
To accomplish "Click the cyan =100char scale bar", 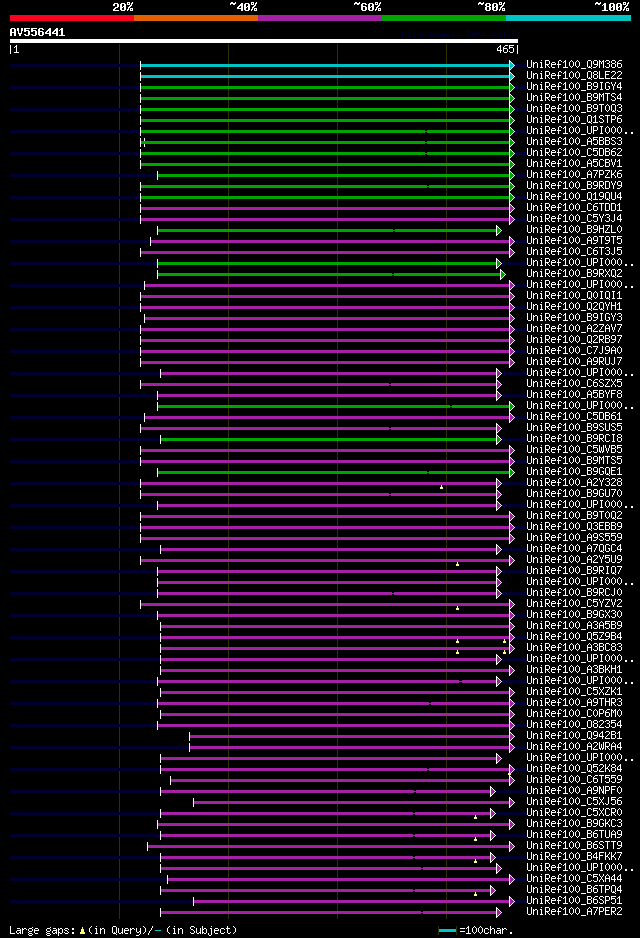I will pyautogui.click(x=447, y=931).
